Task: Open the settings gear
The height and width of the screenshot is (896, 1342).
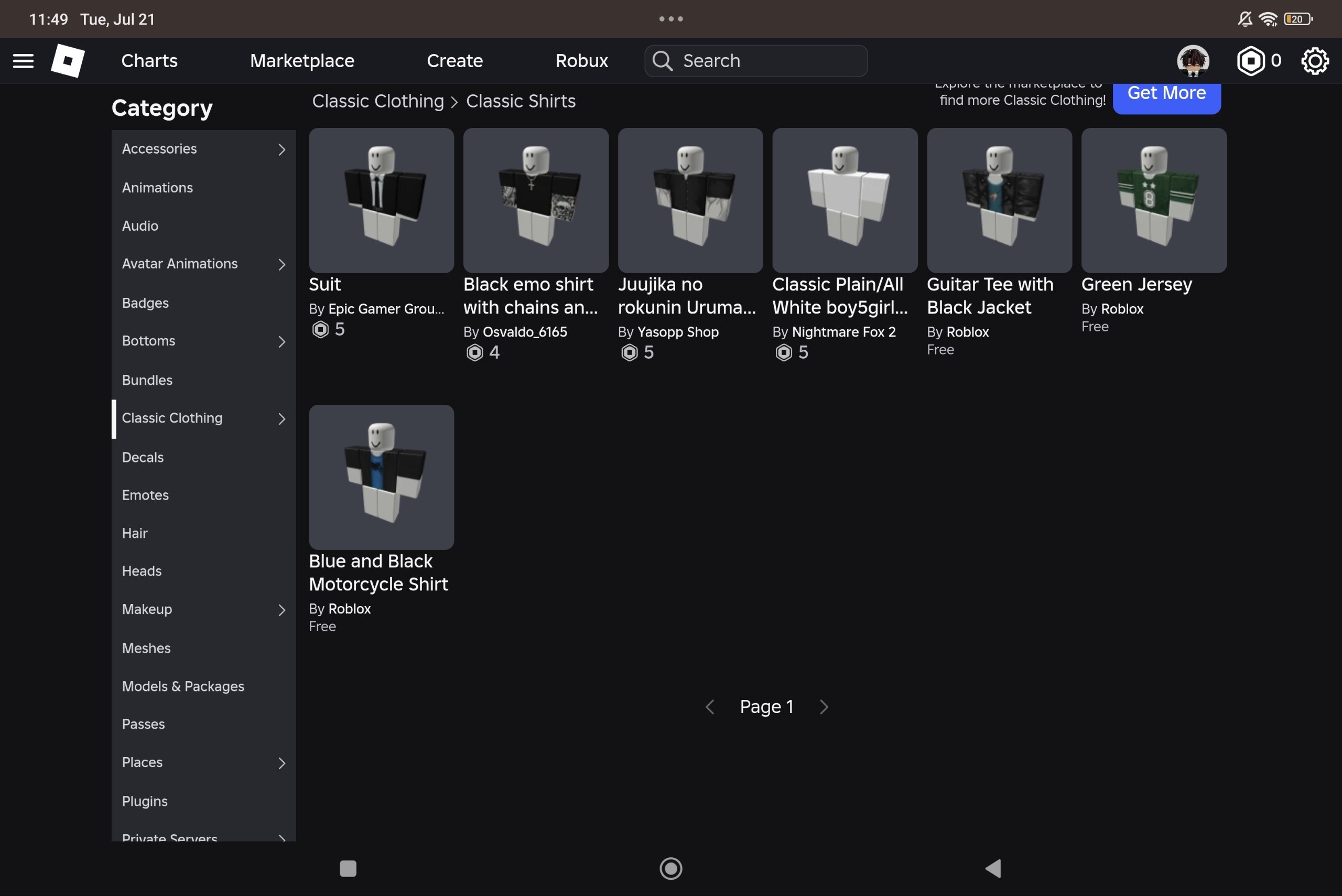Action: (x=1315, y=61)
